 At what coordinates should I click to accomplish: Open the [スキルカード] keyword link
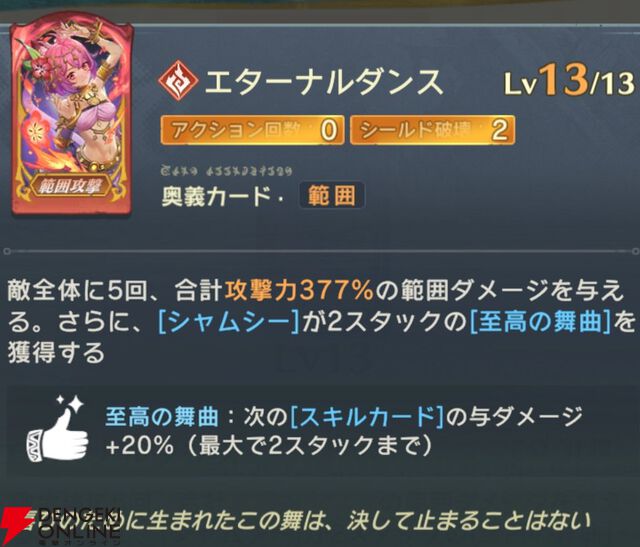click(367, 417)
